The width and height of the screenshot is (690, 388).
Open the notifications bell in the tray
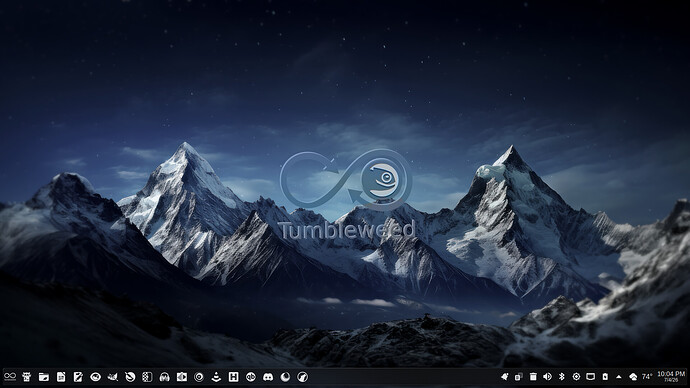click(505, 377)
